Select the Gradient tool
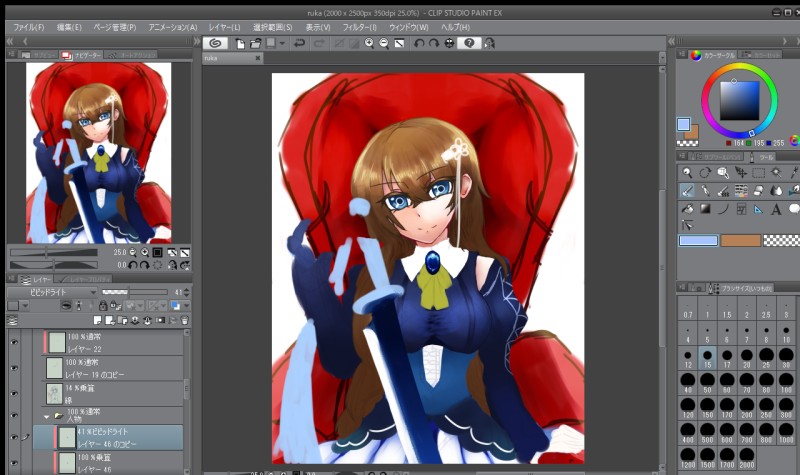The image size is (800, 475). [705, 209]
